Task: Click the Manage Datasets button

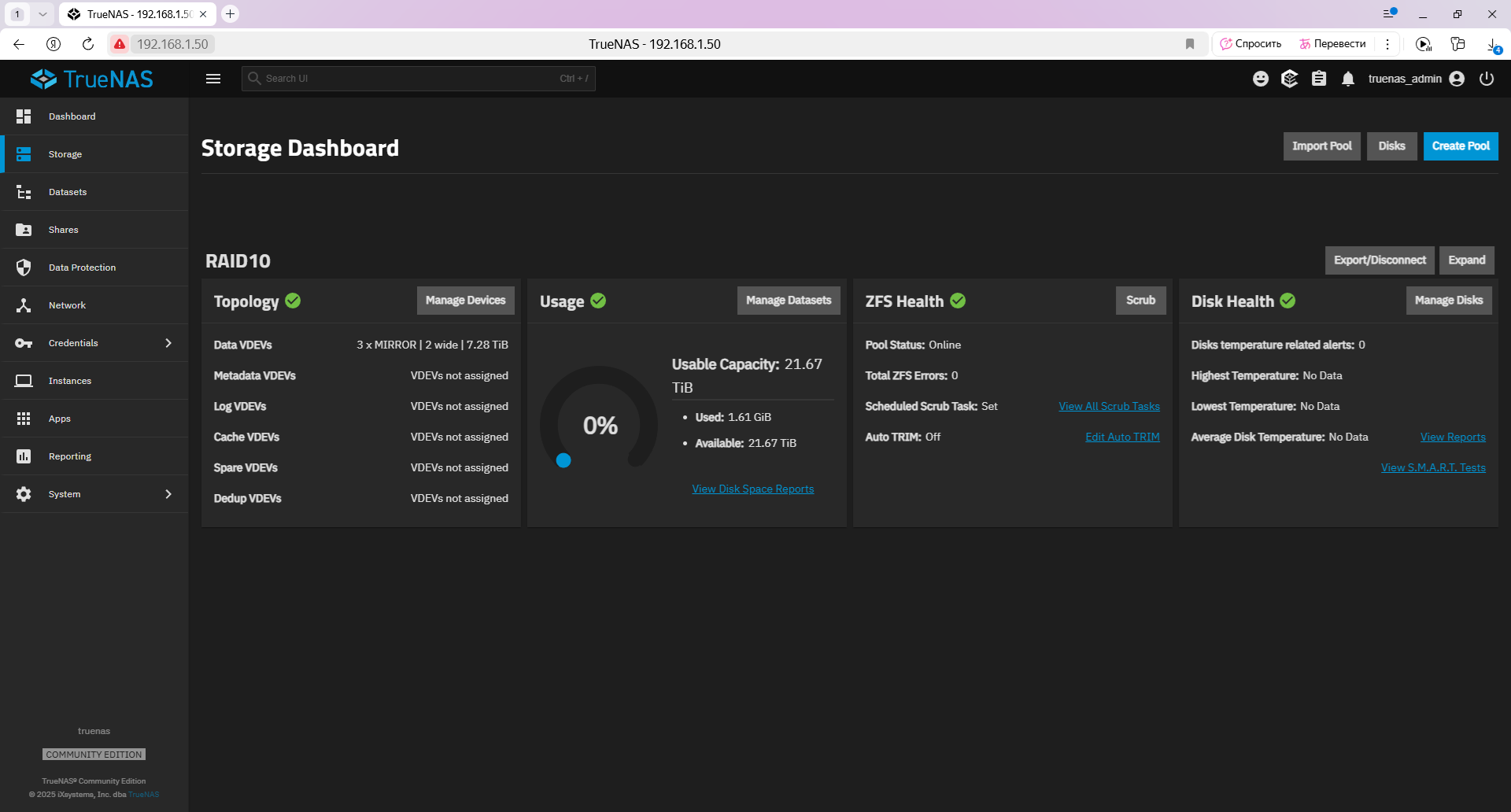Action: [x=788, y=301]
